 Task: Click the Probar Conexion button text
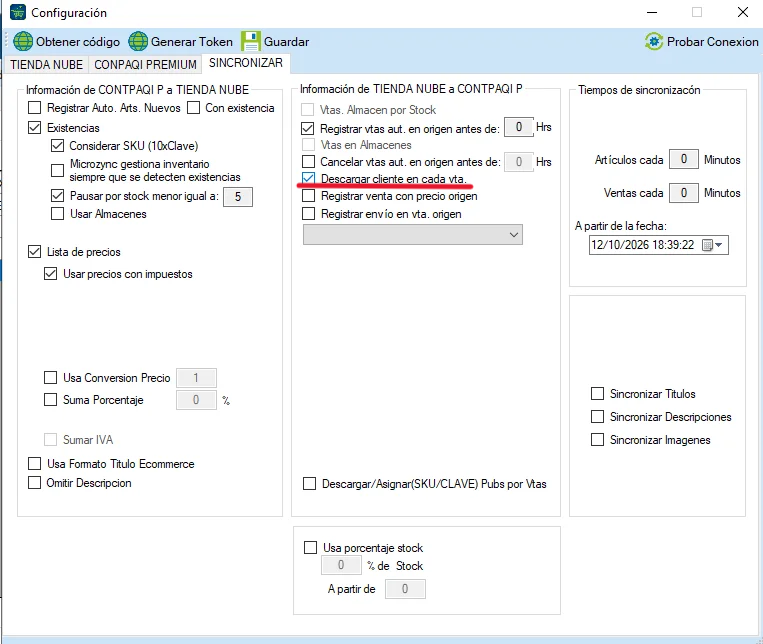click(712, 42)
